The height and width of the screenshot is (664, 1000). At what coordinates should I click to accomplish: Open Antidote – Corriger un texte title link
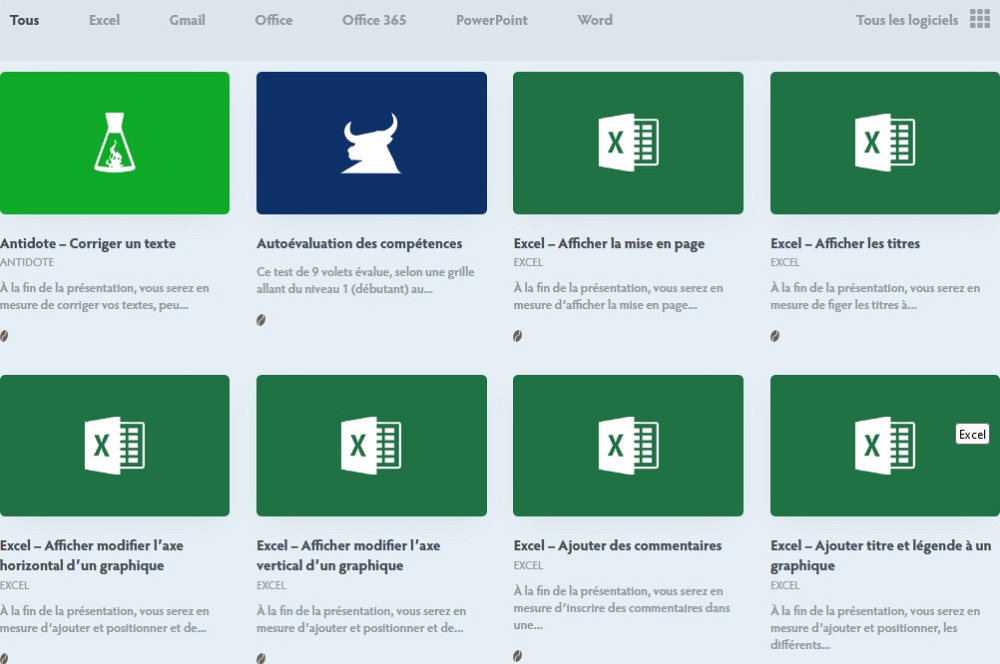88,243
